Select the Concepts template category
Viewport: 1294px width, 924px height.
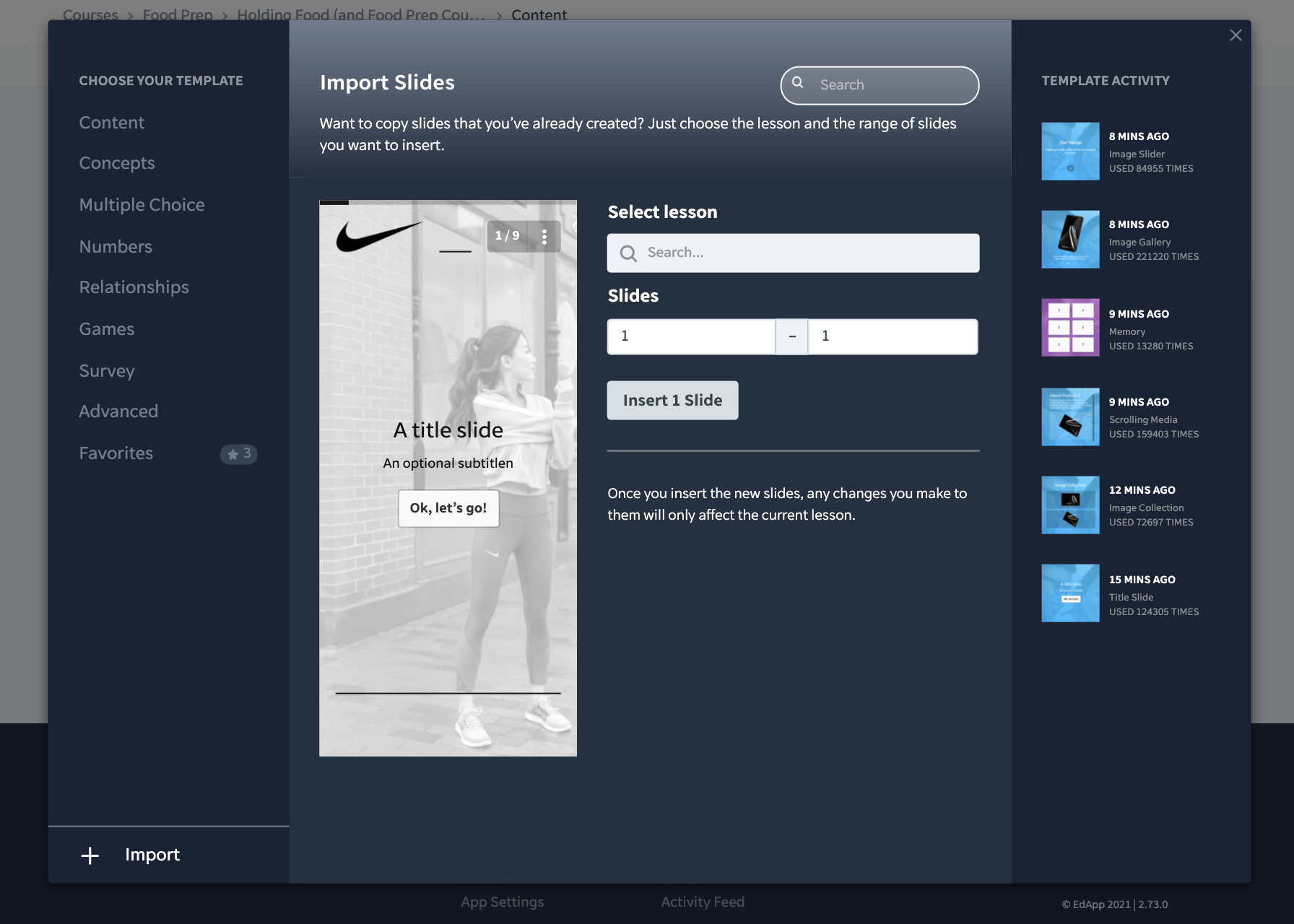point(117,163)
